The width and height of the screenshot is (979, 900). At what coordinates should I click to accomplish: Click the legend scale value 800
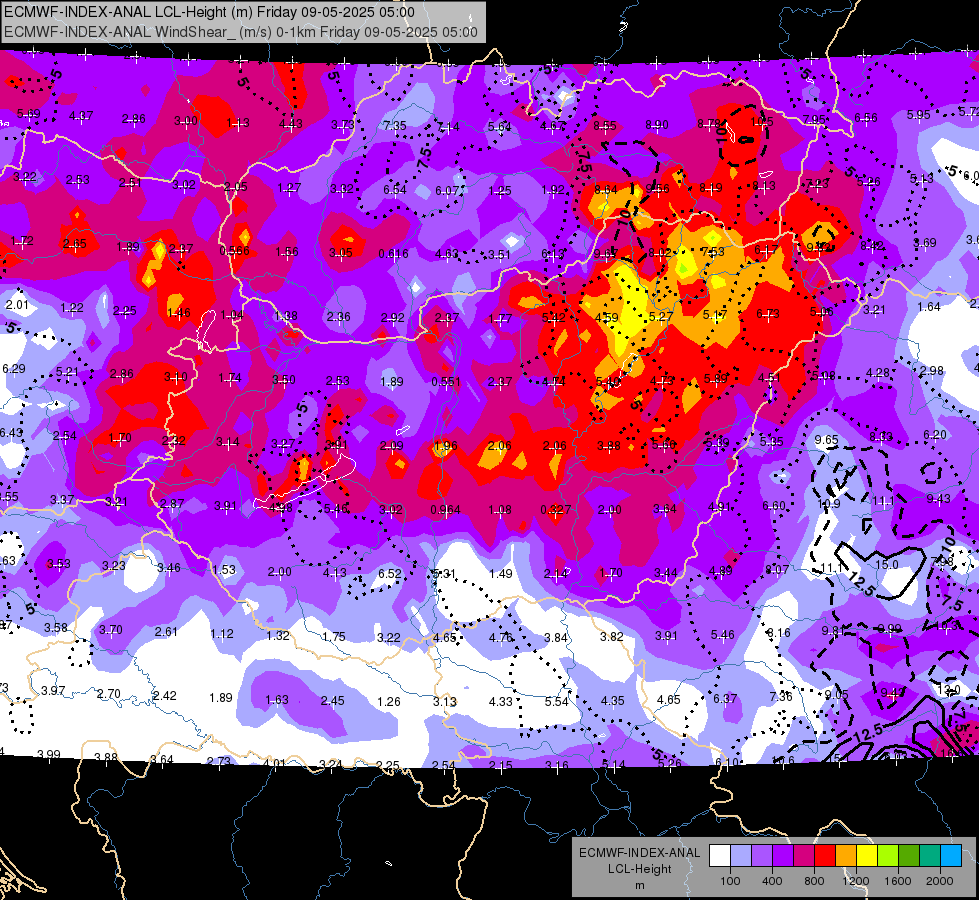point(814,881)
